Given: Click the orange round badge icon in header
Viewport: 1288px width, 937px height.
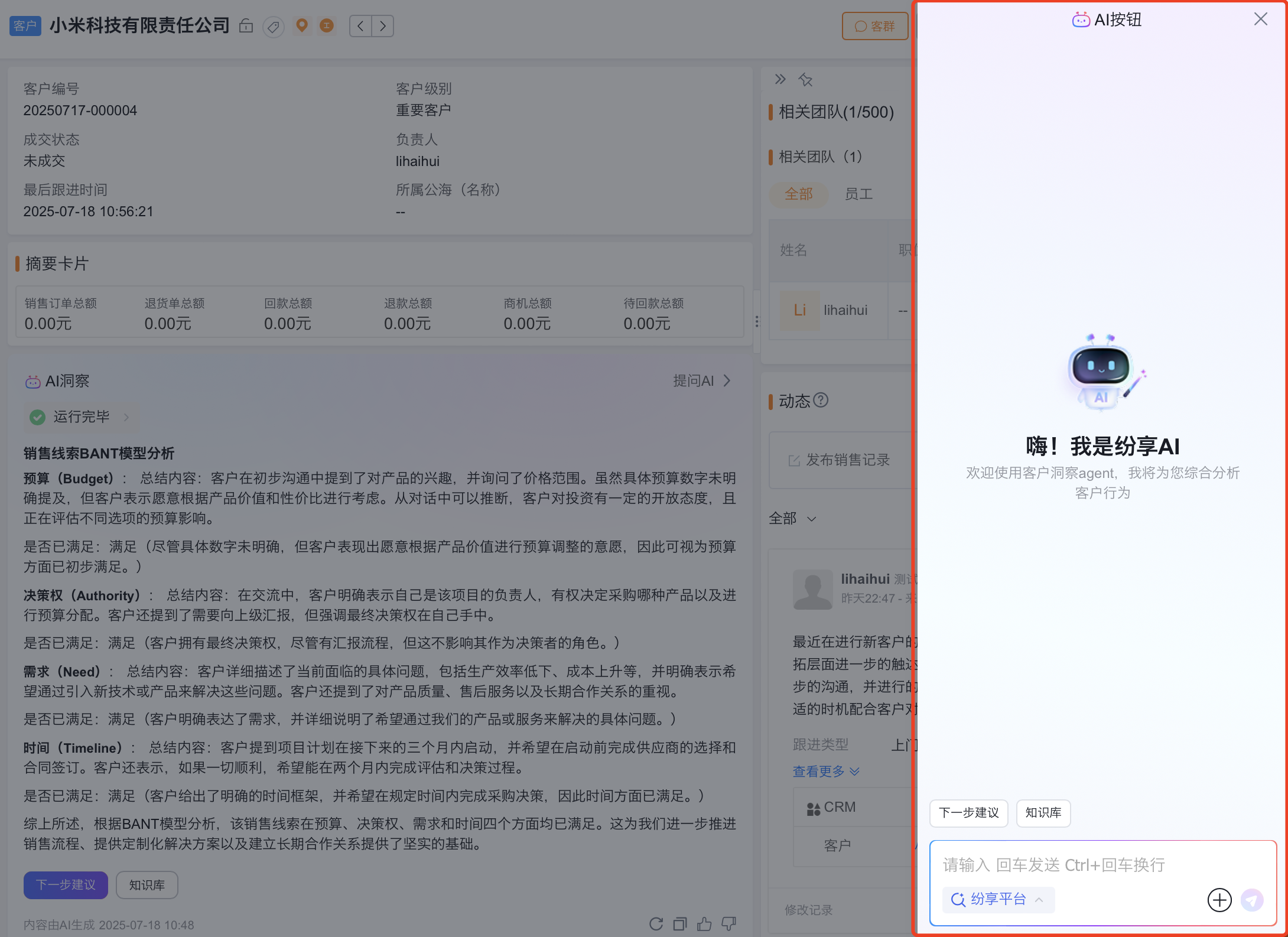Looking at the screenshot, I should (x=327, y=25).
